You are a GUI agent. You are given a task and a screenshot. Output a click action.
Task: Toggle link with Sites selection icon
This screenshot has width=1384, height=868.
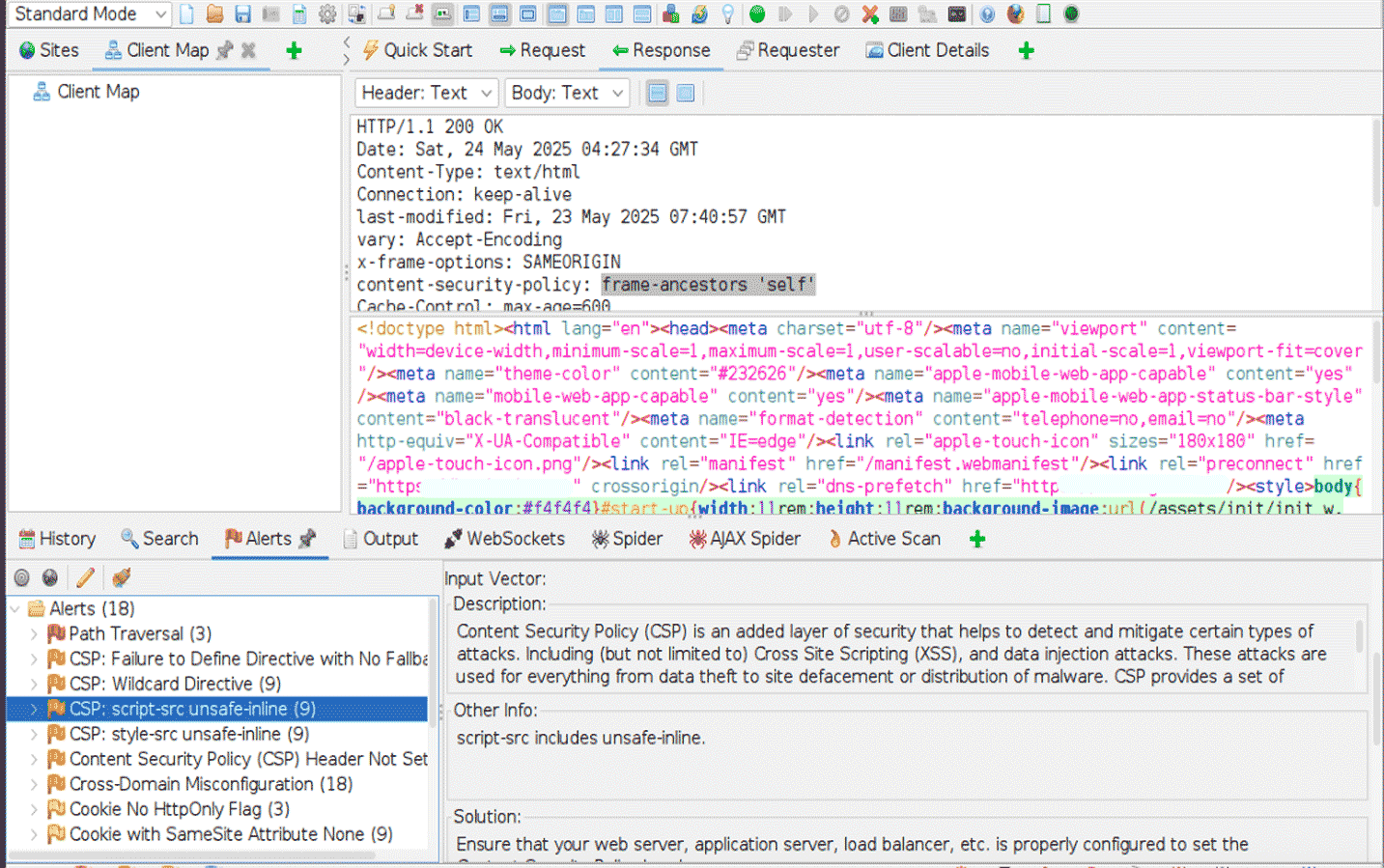pos(49,577)
